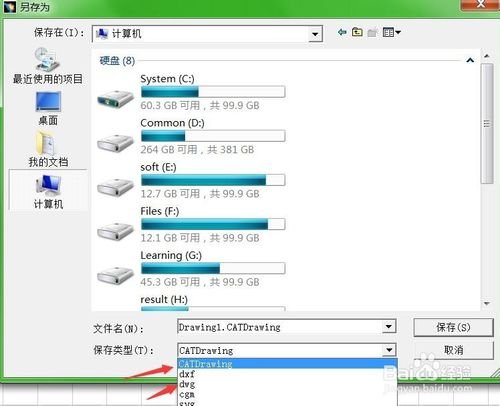
Task: Open Recent Items (最近使用的项目) location
Action: tap(48, 65)
